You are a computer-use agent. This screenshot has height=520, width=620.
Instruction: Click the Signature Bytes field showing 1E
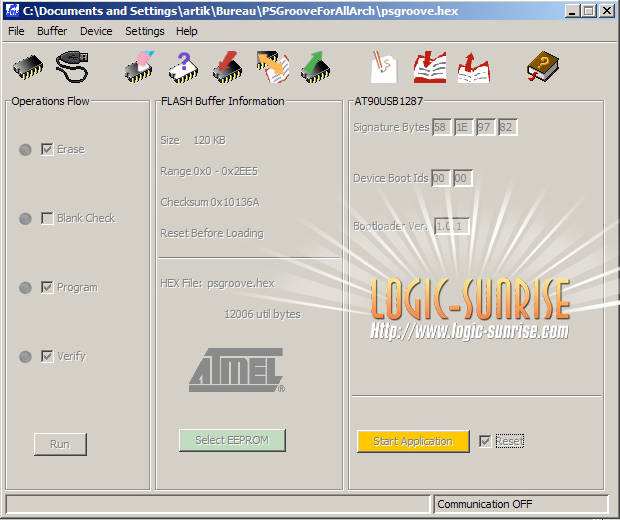coord(464,127)
